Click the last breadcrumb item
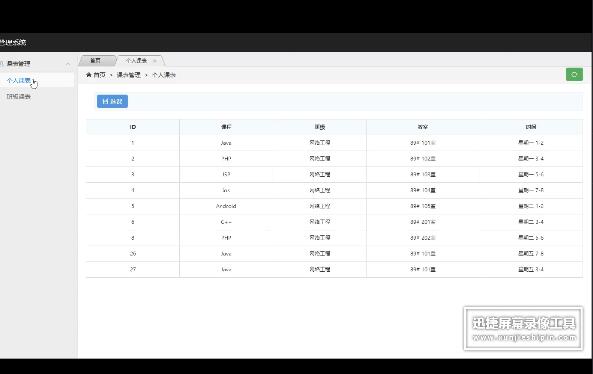 pos(164,75)
